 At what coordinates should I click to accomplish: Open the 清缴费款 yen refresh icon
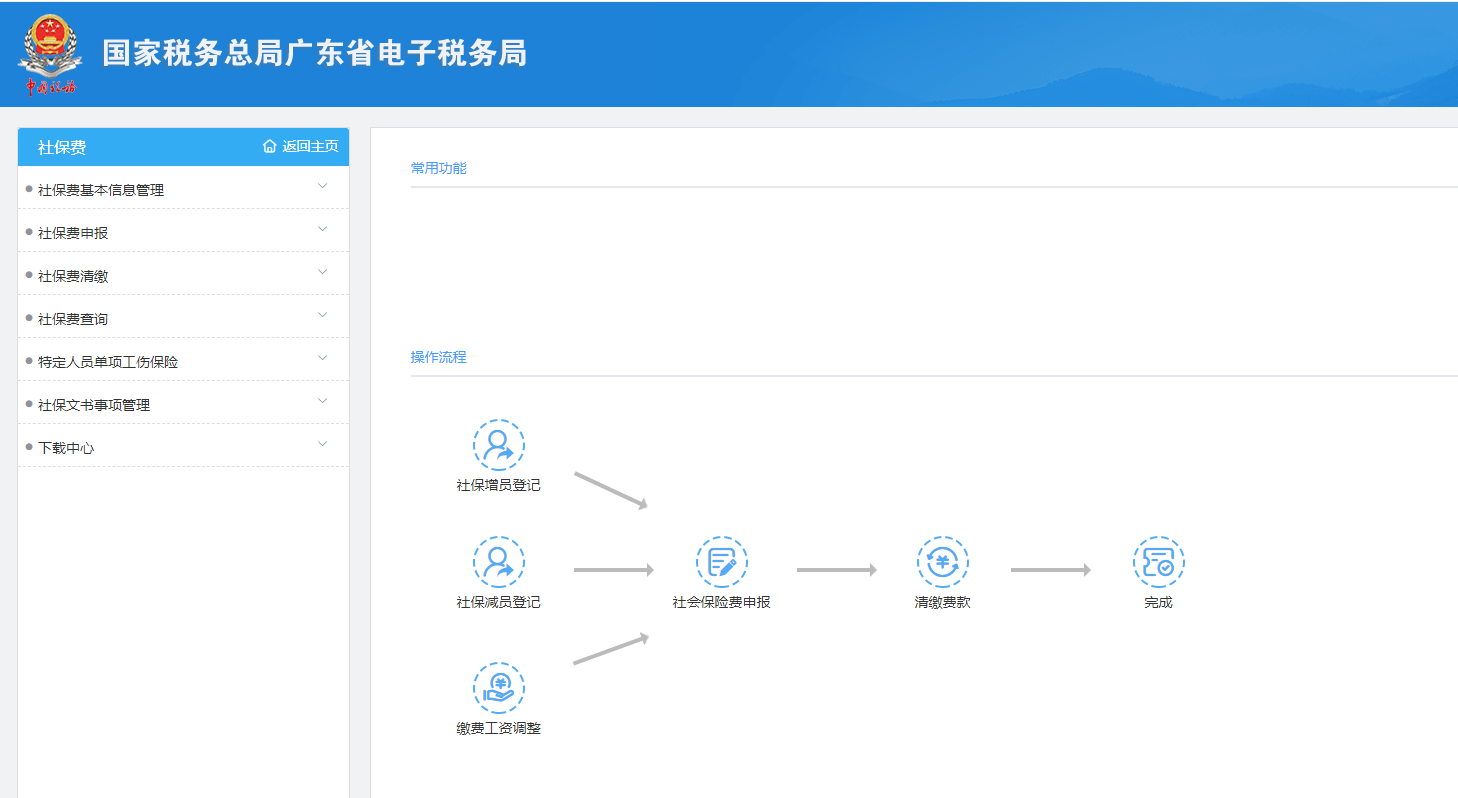(x=942, y=562)
